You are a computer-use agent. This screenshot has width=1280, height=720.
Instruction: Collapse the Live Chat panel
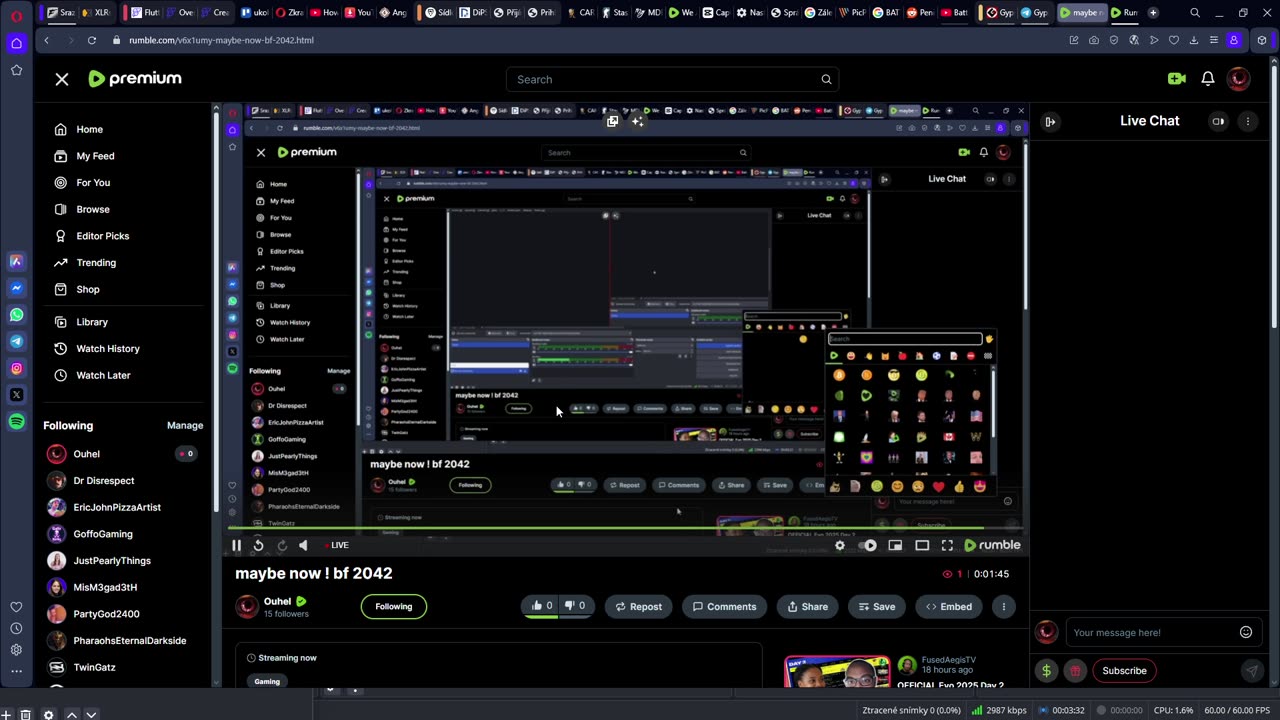pyautogui.click(x=1050, y=121)
